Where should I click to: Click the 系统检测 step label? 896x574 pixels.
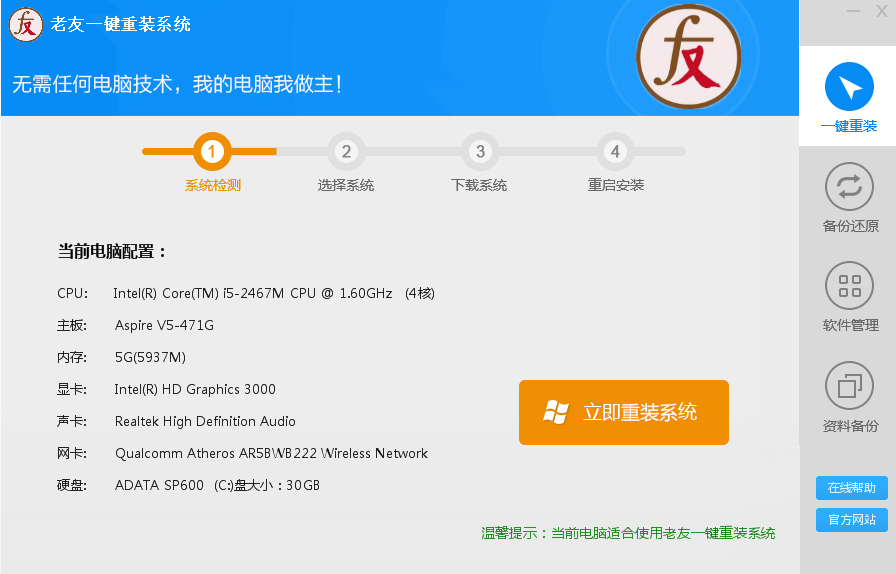(213, 185)
